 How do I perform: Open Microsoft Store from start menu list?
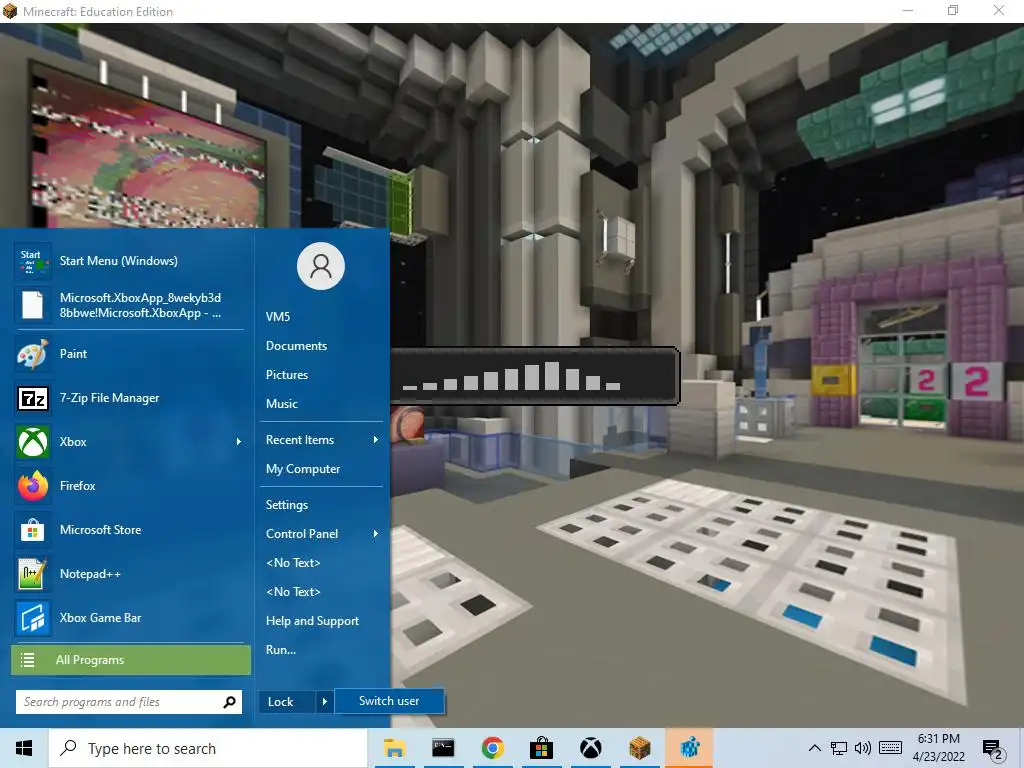[129, 530]
